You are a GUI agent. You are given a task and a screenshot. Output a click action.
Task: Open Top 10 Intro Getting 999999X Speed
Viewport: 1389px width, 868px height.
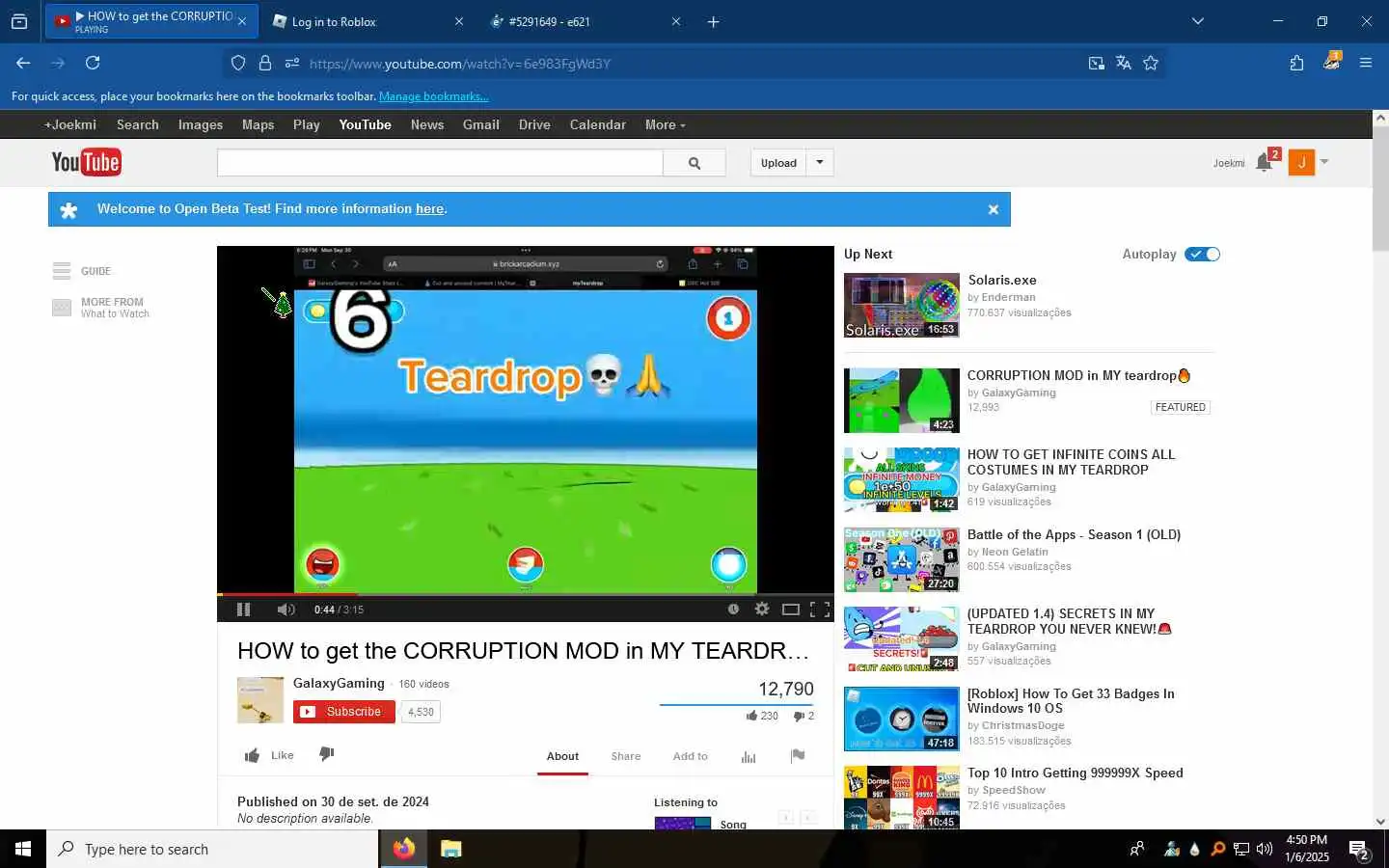[x=1076, y=773]
